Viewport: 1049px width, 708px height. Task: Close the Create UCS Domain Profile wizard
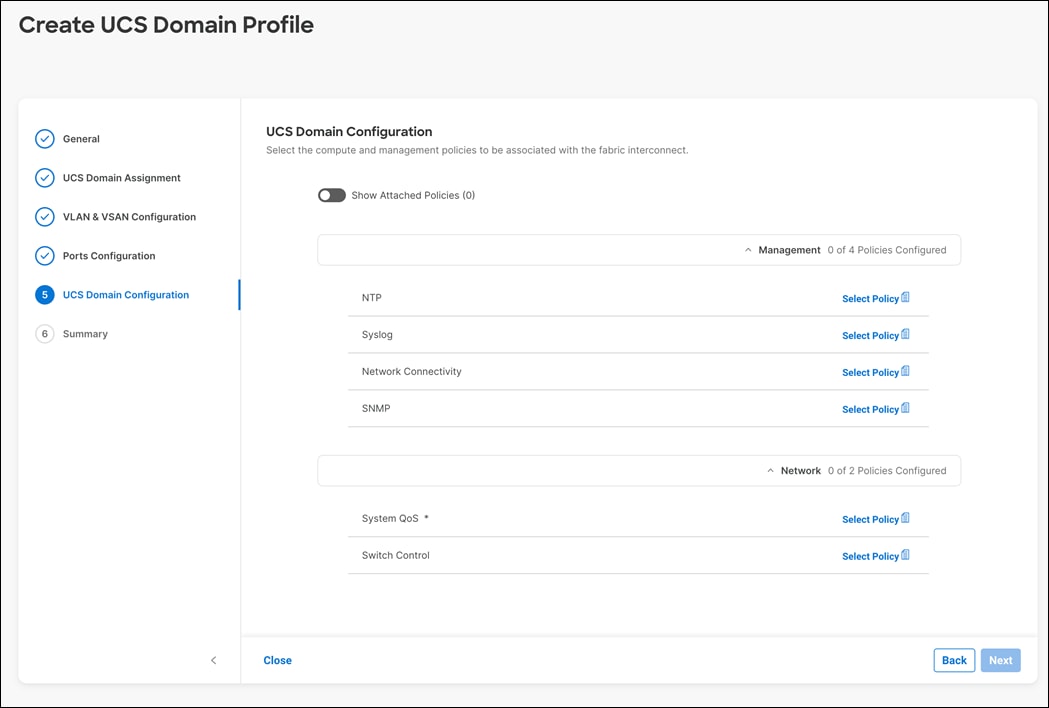click(x=277, y=660)
